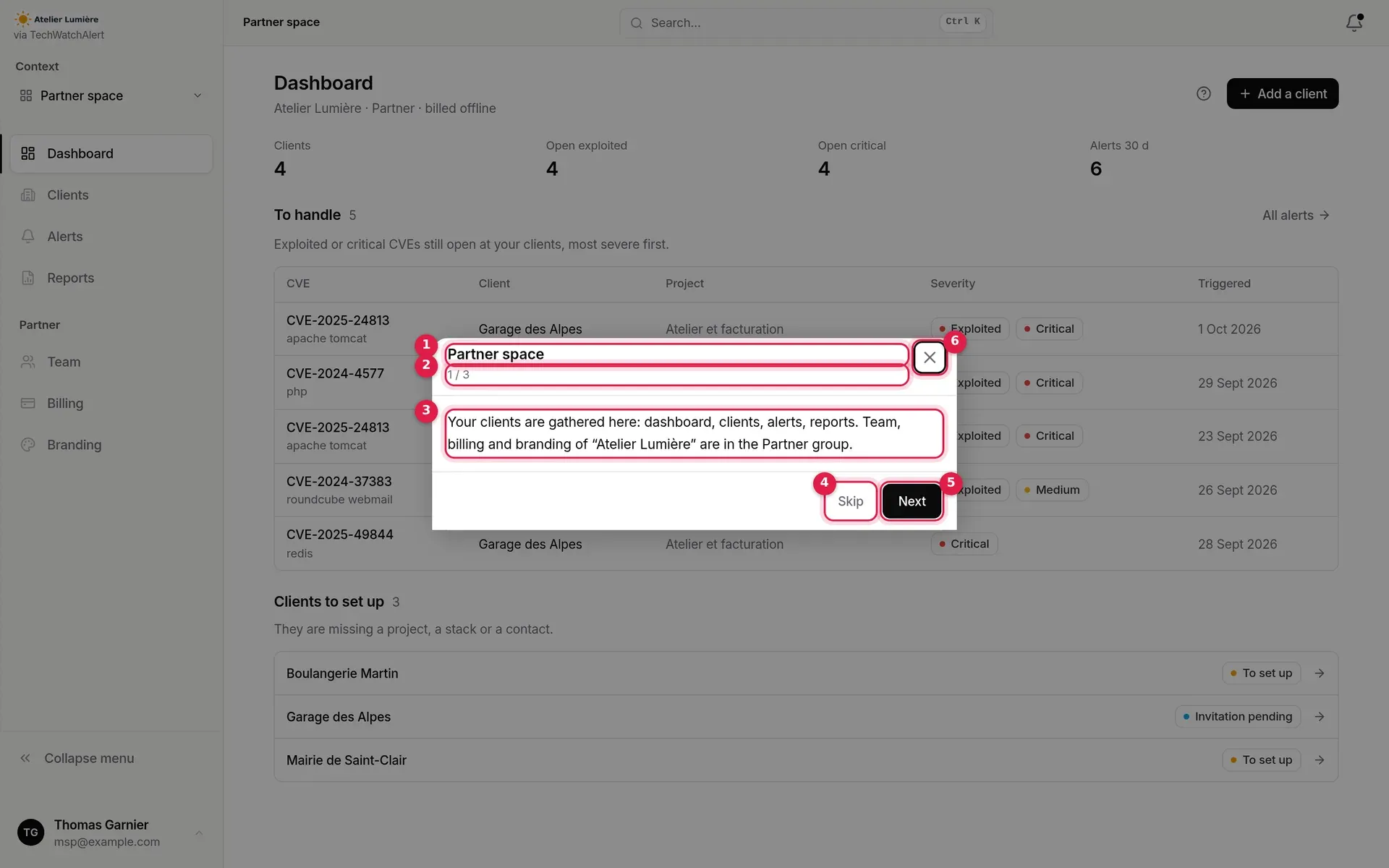Select Team under Partner section
1389x868 pixels.
[111, 362]
